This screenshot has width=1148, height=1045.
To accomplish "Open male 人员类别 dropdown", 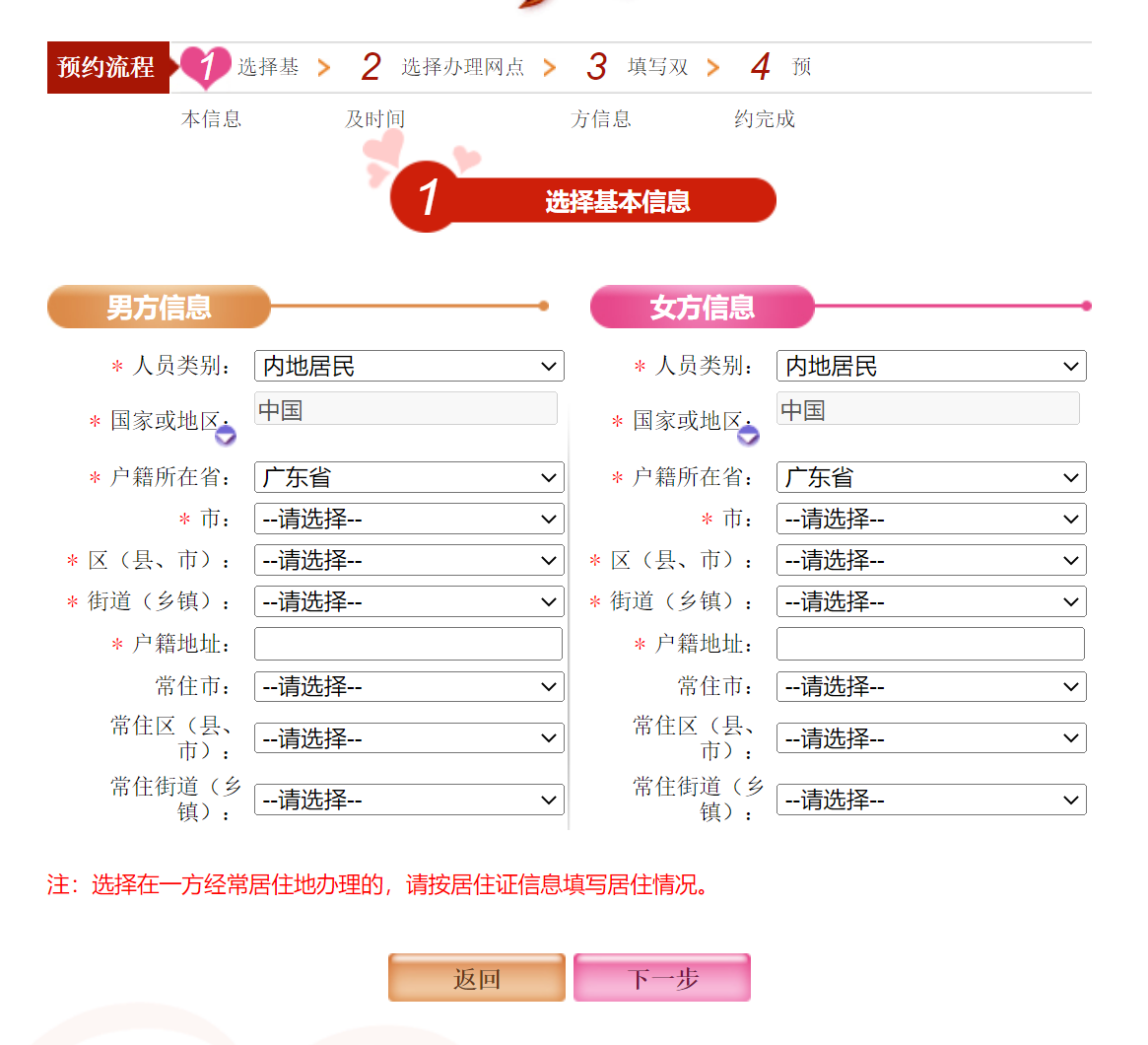I will (x=409, y=366).
